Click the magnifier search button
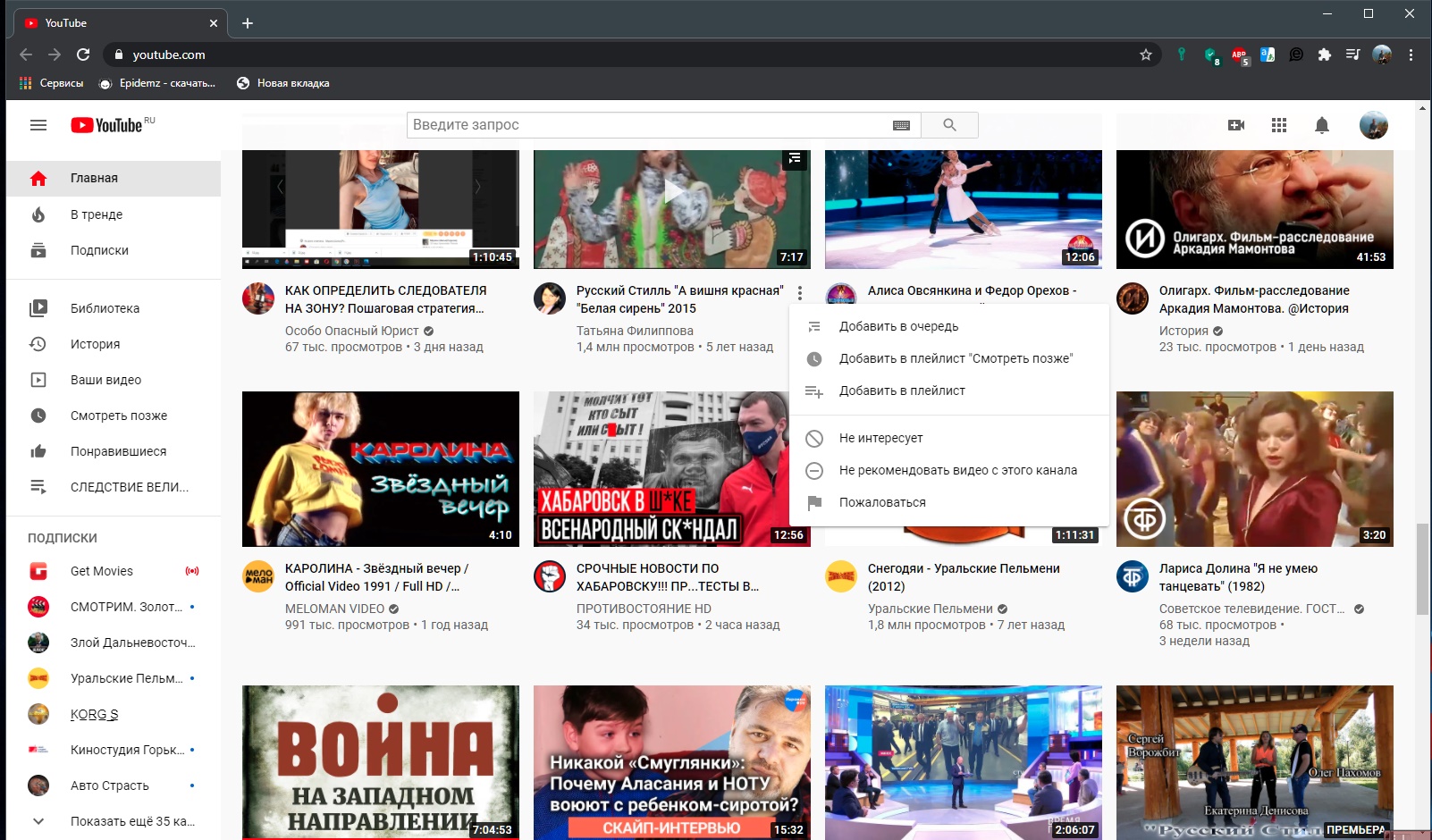This screenshot has height=840, width=1432. point(949,125)
